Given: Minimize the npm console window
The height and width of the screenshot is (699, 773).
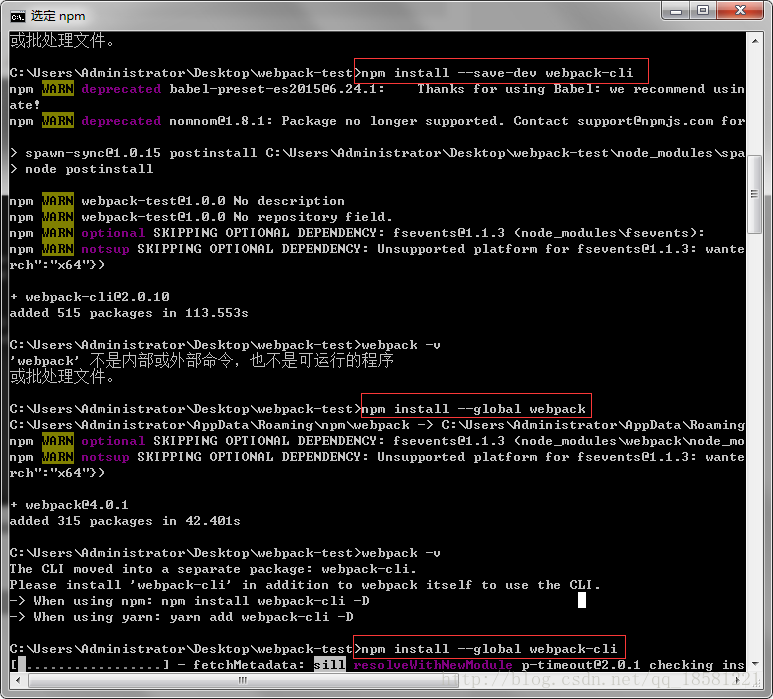Looking at the screenshot, I should (x=675, y=11).
